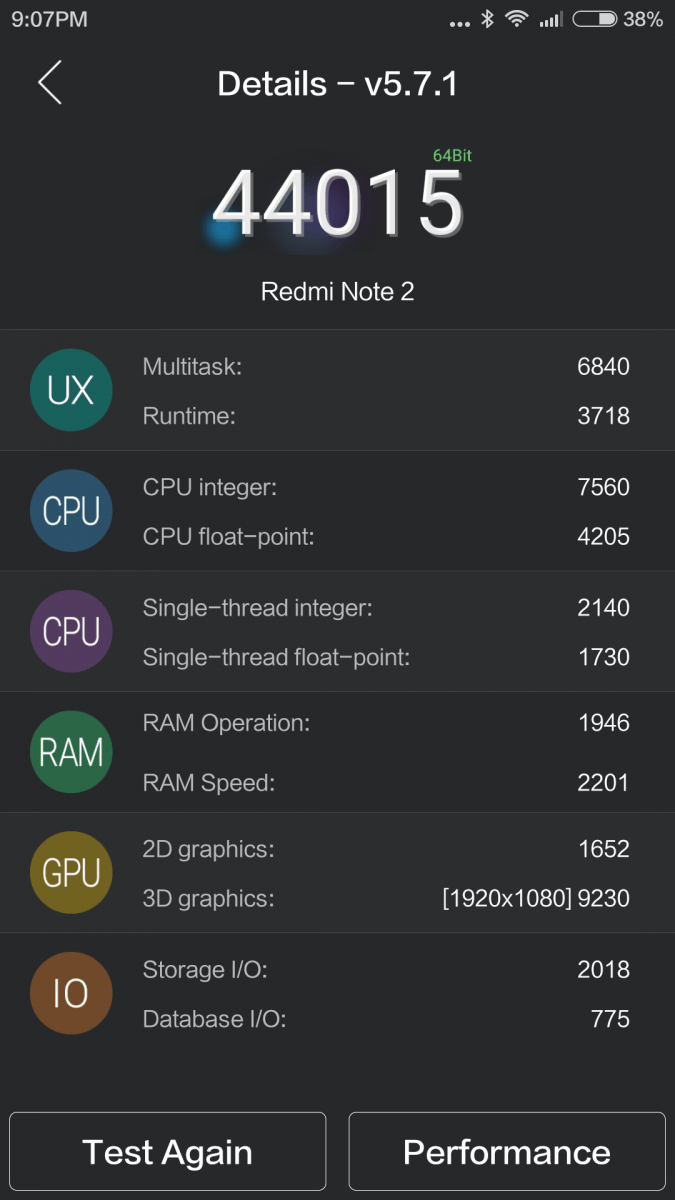Click the Test Again button
Viewport: 675px width, 1200px height.
pos(168,1152)
